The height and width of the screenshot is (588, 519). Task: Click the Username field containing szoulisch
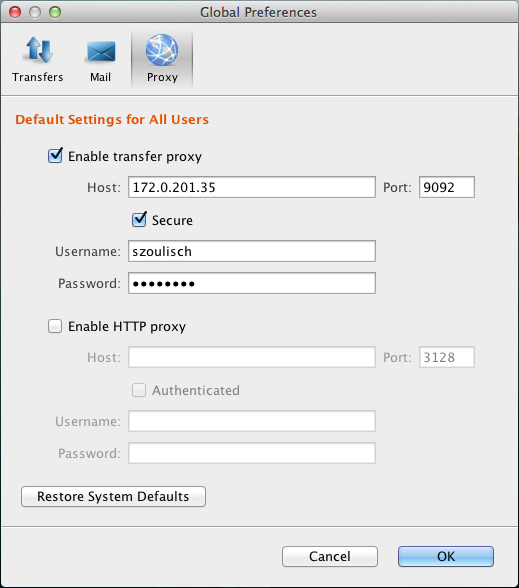coord(252,251)
